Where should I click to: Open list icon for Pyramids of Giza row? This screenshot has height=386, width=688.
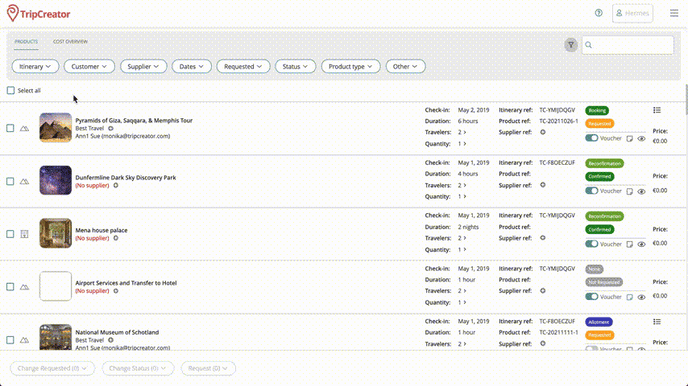657,110
